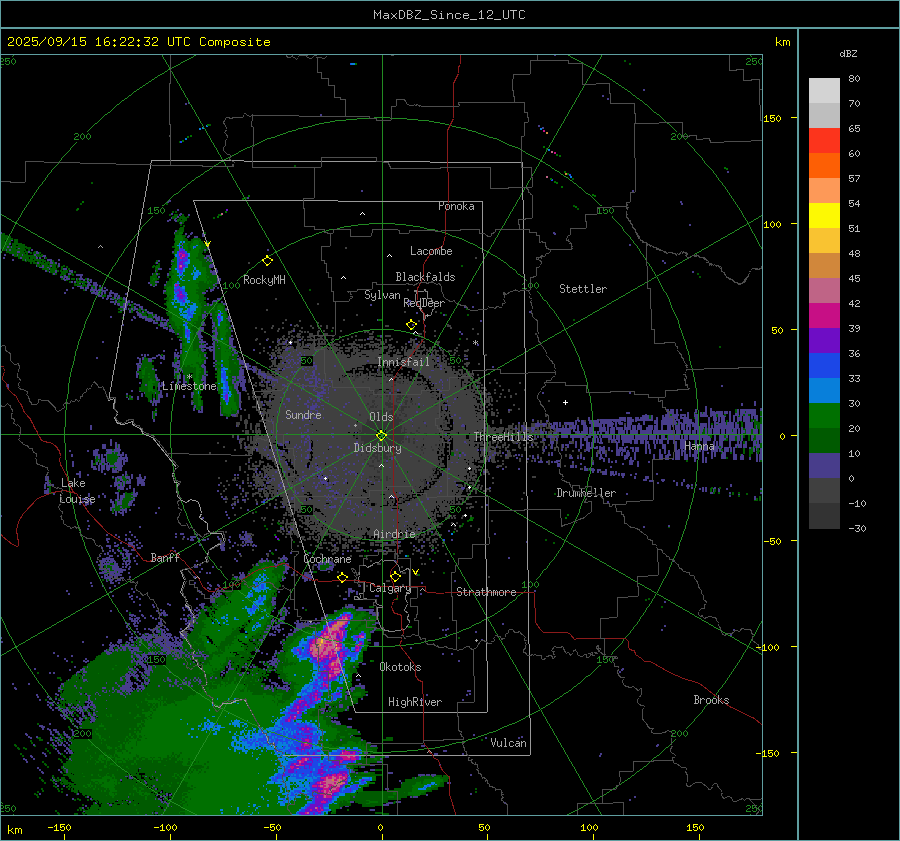The width and height of the screenshot is (900, 841).
Task: Click the RedDeer city label
Action: tap(424, 303)
